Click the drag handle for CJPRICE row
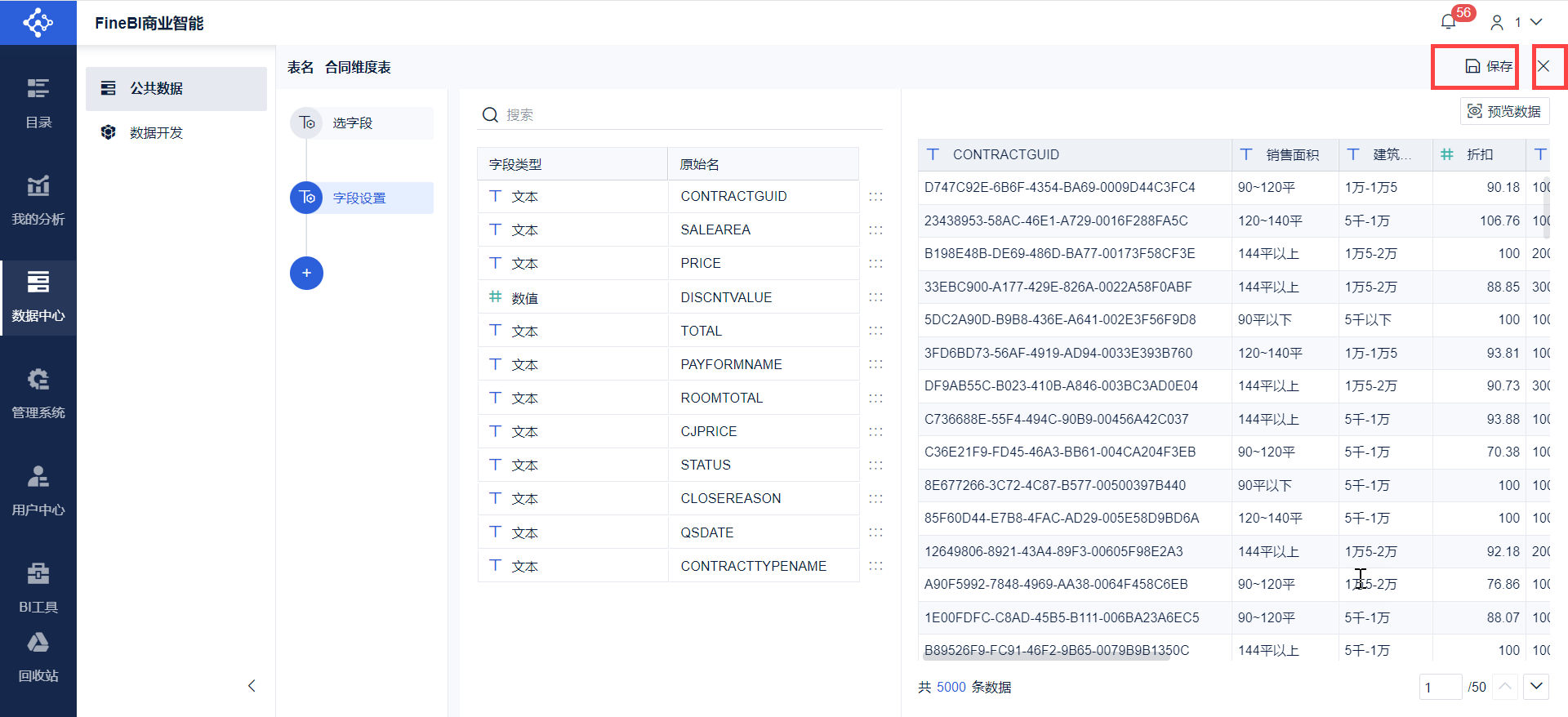Viewport: 1568px width, 717px height. coord(875,431)
